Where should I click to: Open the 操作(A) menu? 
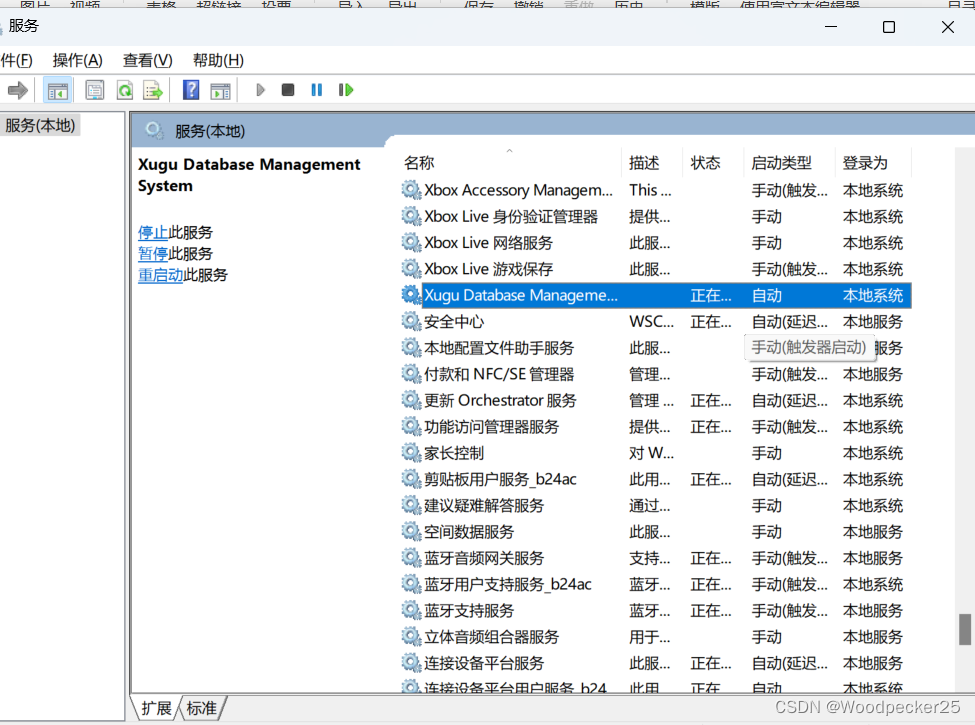tap(78, 60)
